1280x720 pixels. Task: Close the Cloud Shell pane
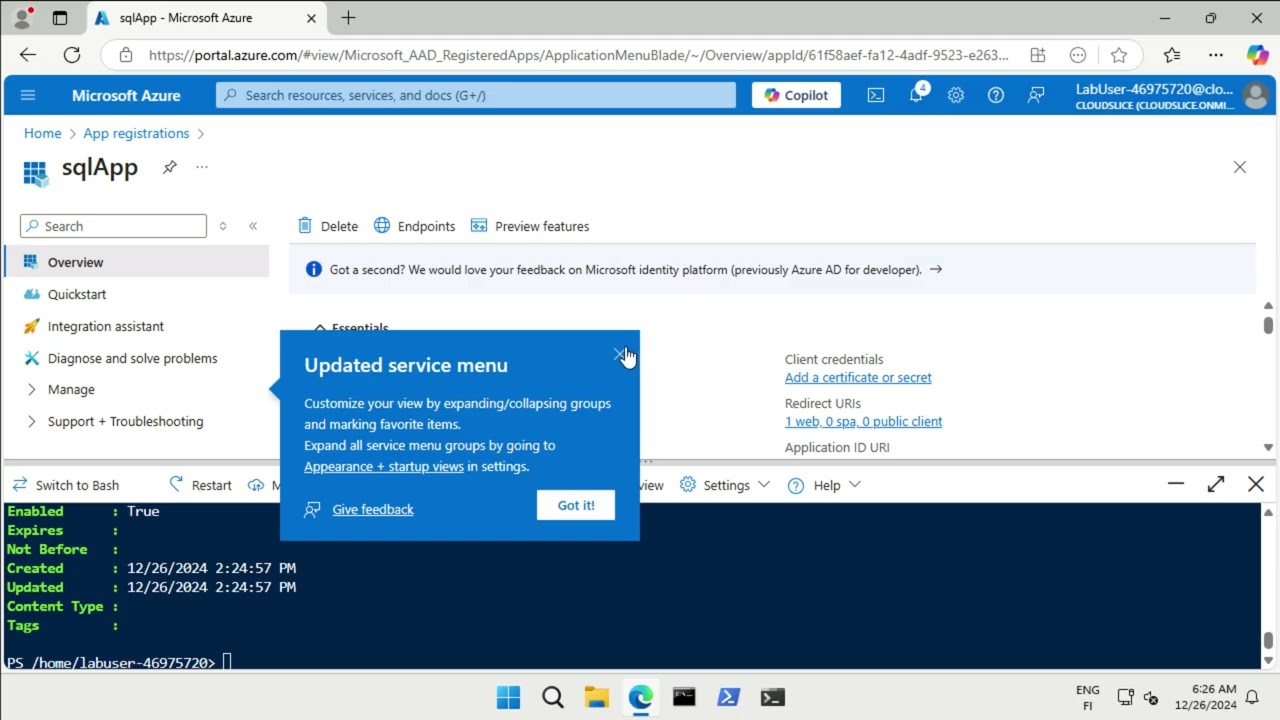click(1256, 484)
